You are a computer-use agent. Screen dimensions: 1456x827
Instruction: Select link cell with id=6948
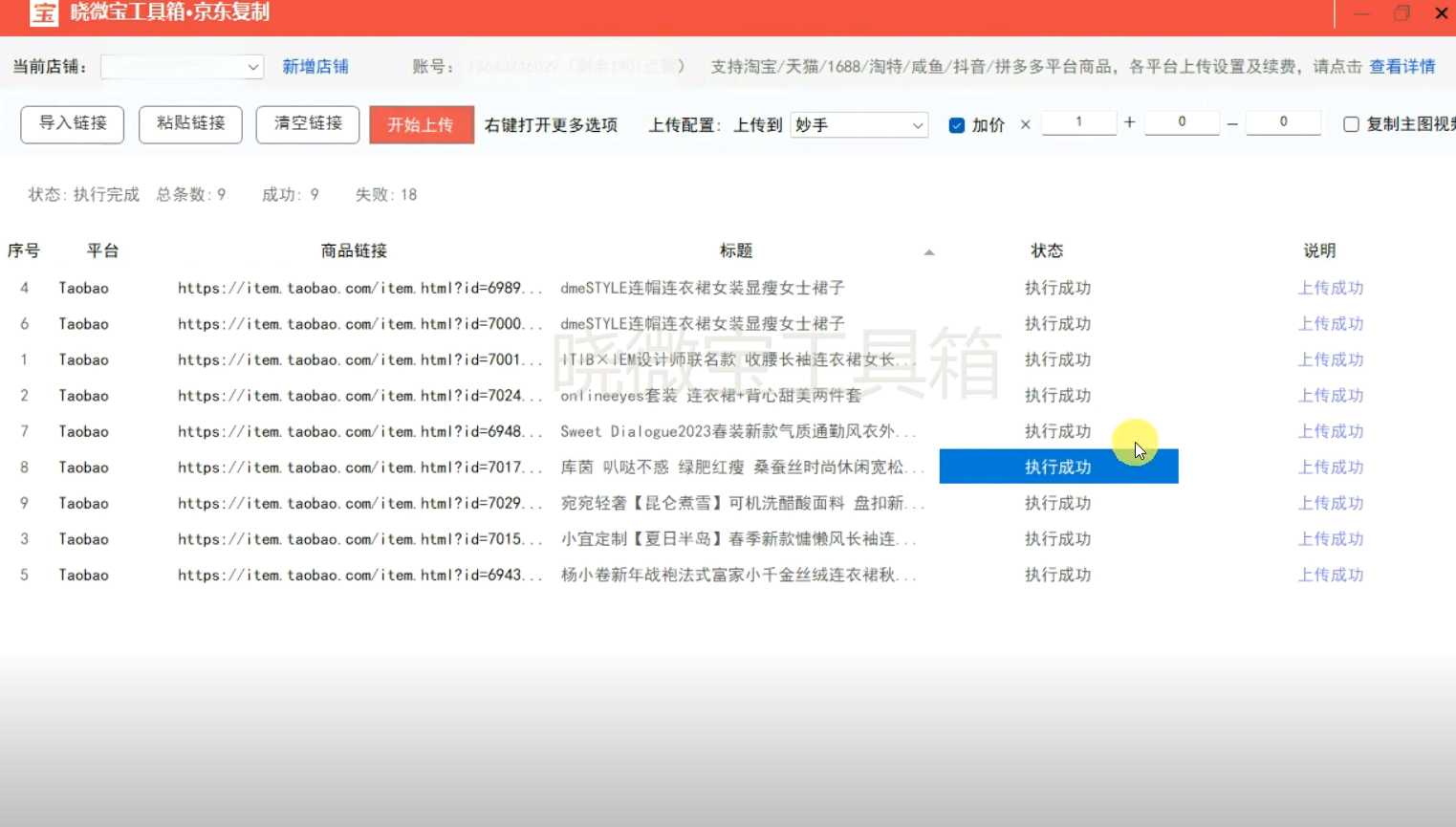[360, 431]
